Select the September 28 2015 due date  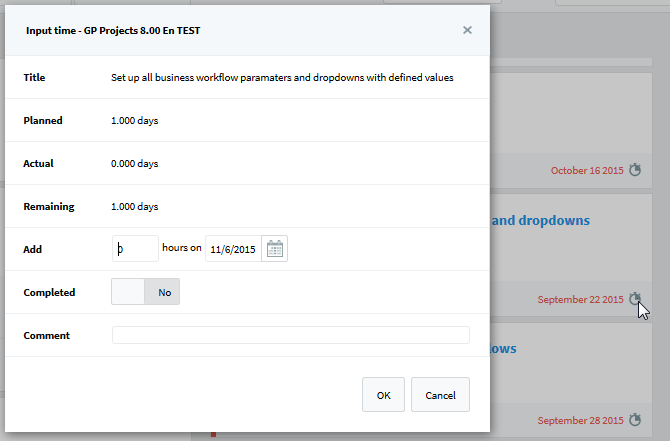(x=580, y=420)
